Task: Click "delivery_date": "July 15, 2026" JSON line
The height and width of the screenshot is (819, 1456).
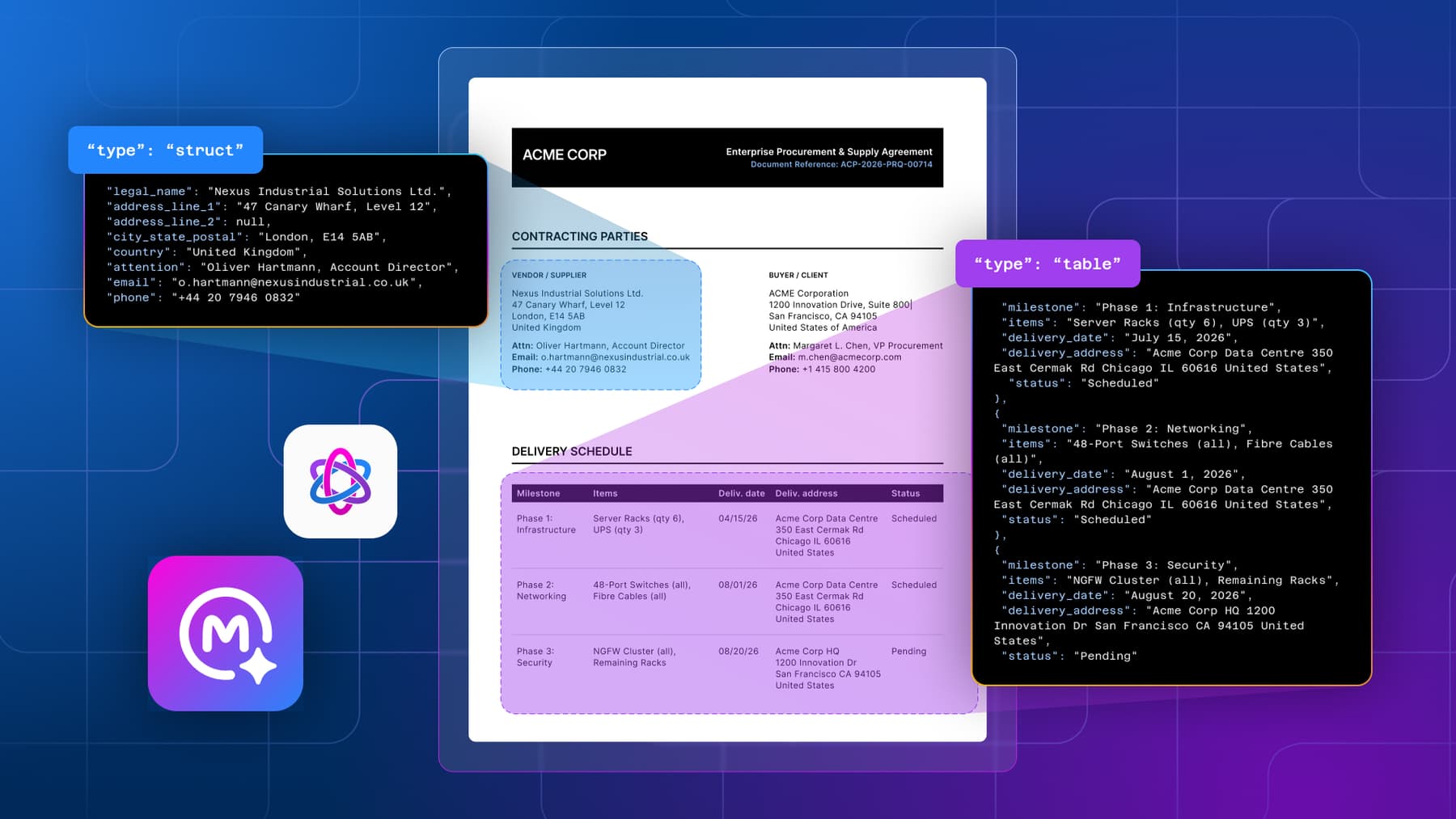Action: pos(1120,338)
